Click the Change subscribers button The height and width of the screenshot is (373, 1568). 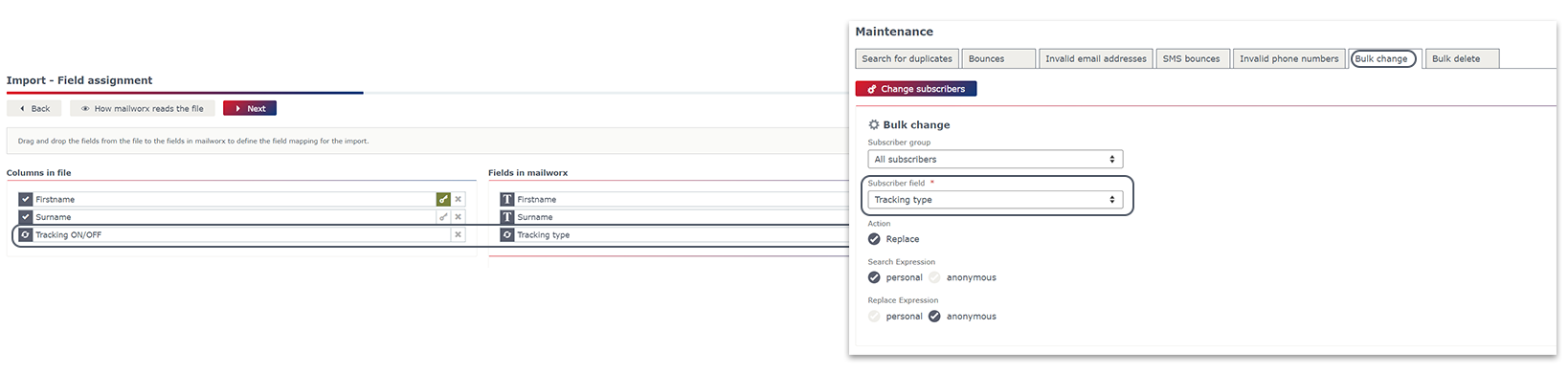click(x=916, y=89)
